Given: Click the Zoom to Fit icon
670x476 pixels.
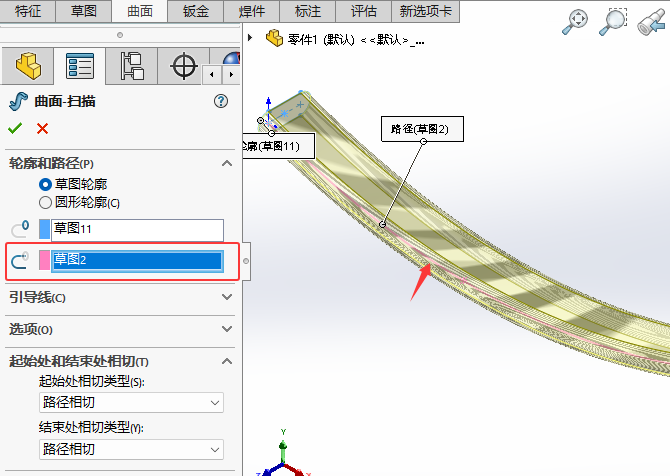Looking at the screenshot, I should 575,21.
